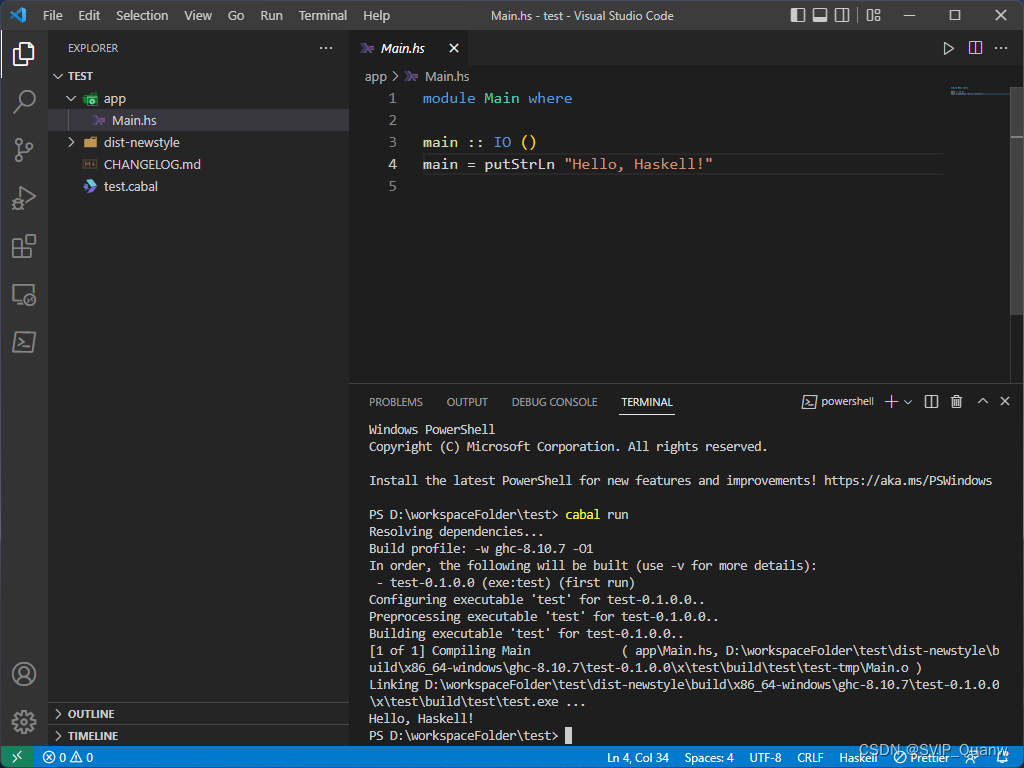
Task: Run the Haskell file with the play button
Action: (x=948, y=47)
